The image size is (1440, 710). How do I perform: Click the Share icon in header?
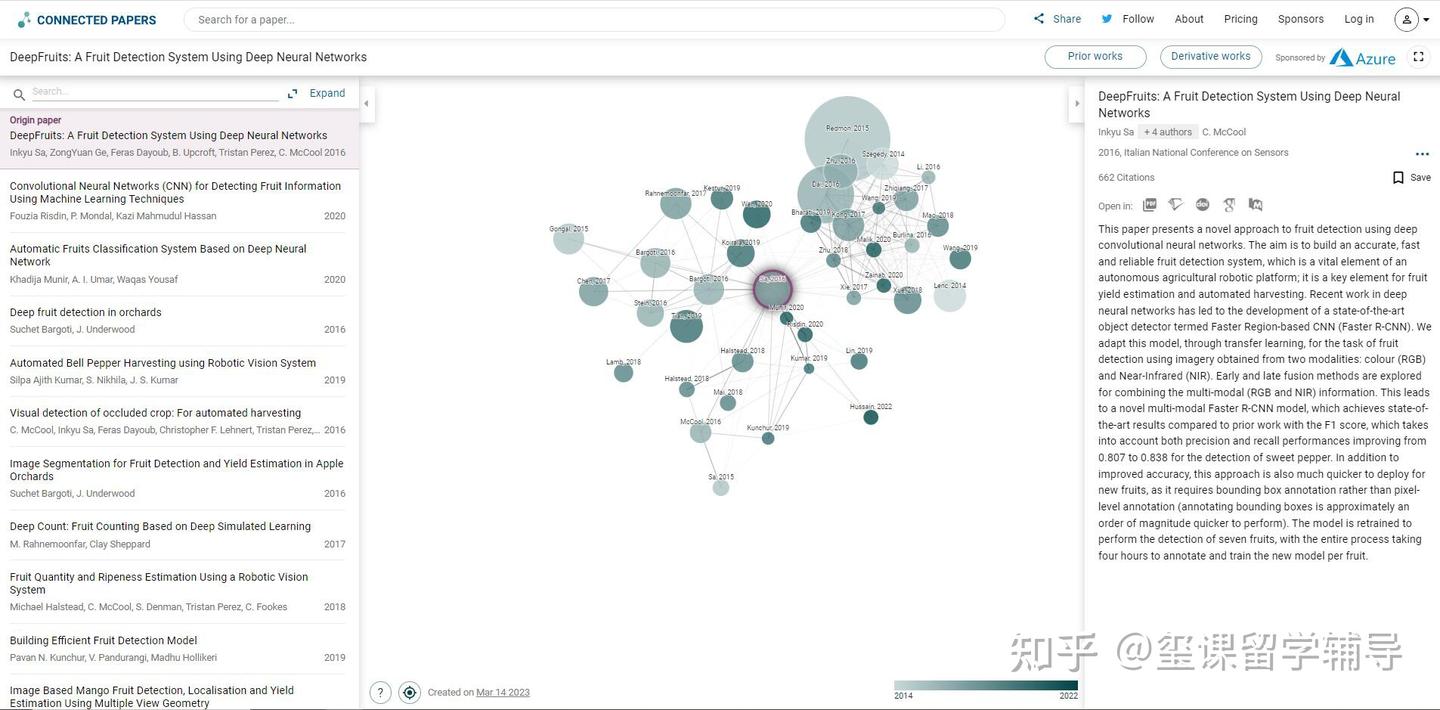coord(1039,19)
